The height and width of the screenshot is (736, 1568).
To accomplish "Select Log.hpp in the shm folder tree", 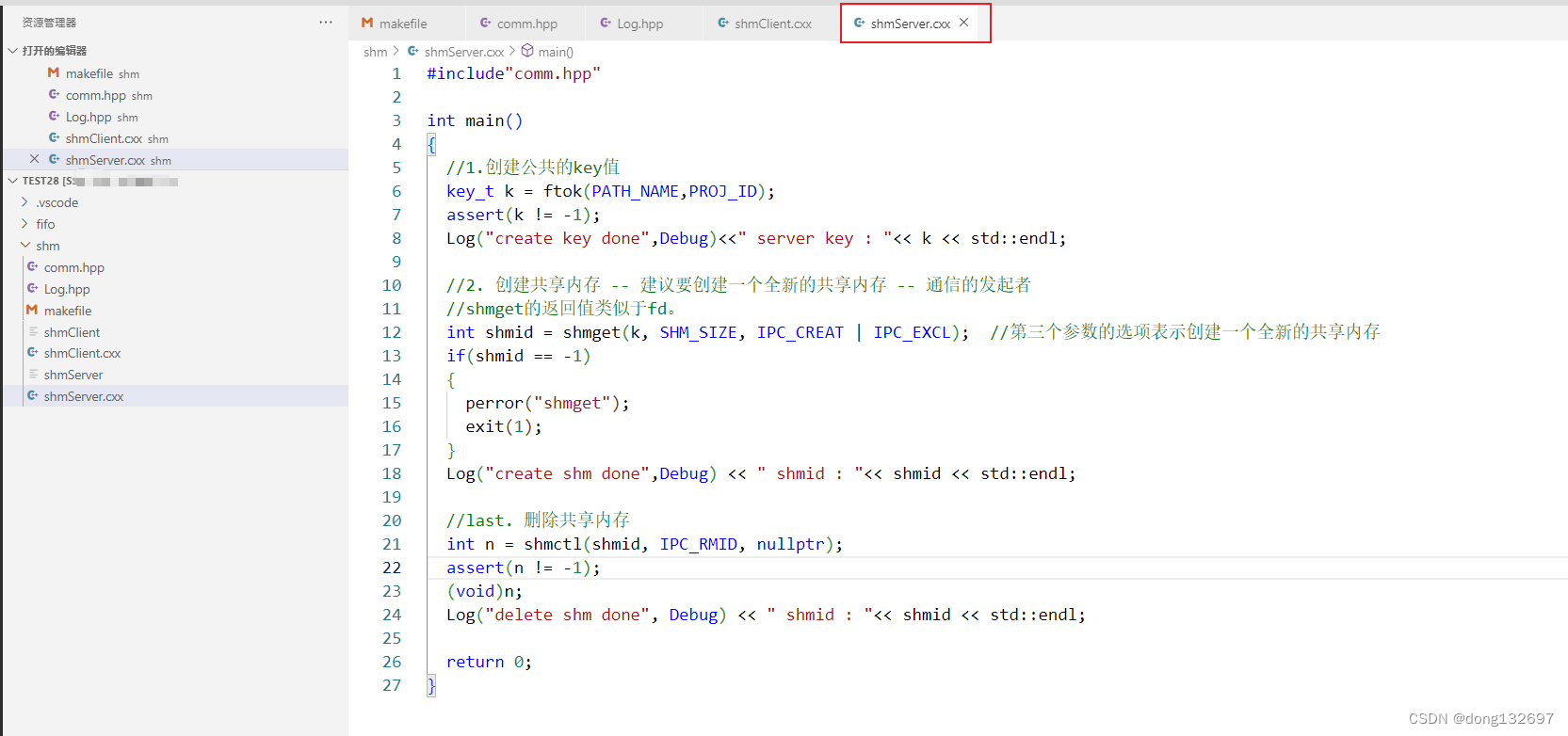I will point(175,289).
